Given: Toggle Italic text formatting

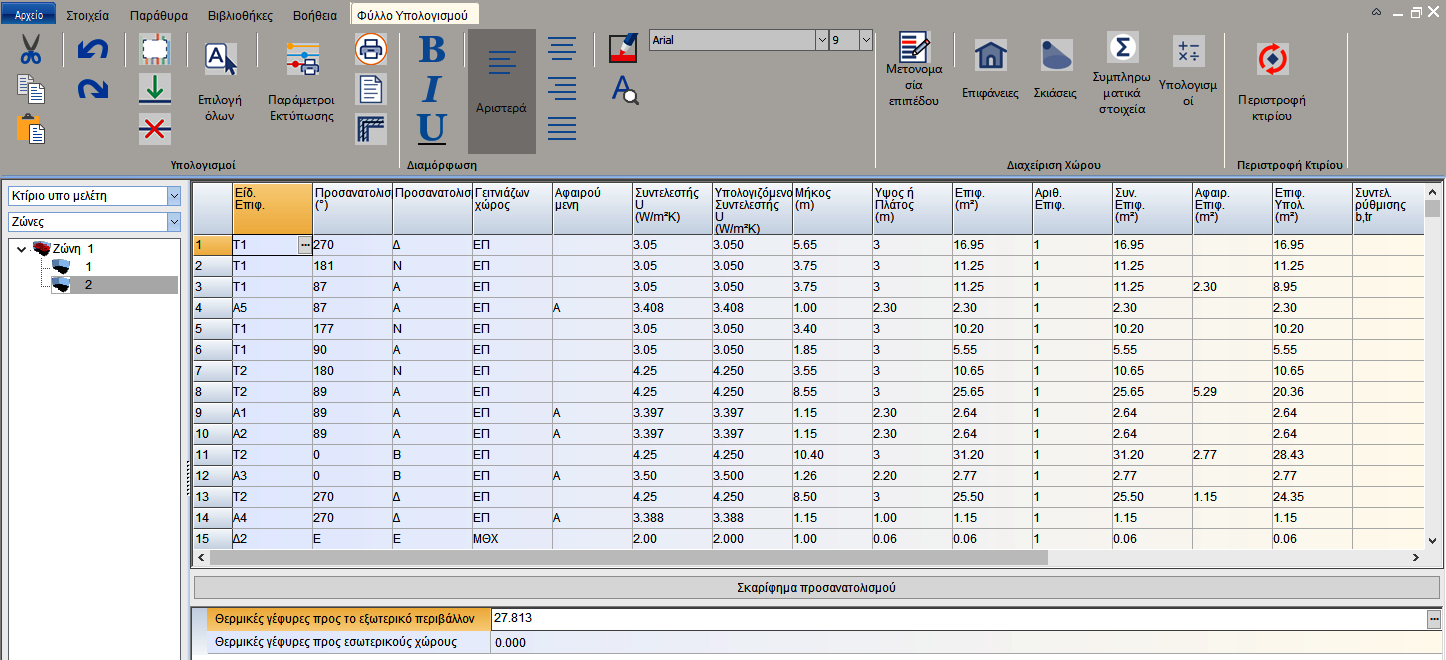Looking at the screenshot, I should (431, 89).
